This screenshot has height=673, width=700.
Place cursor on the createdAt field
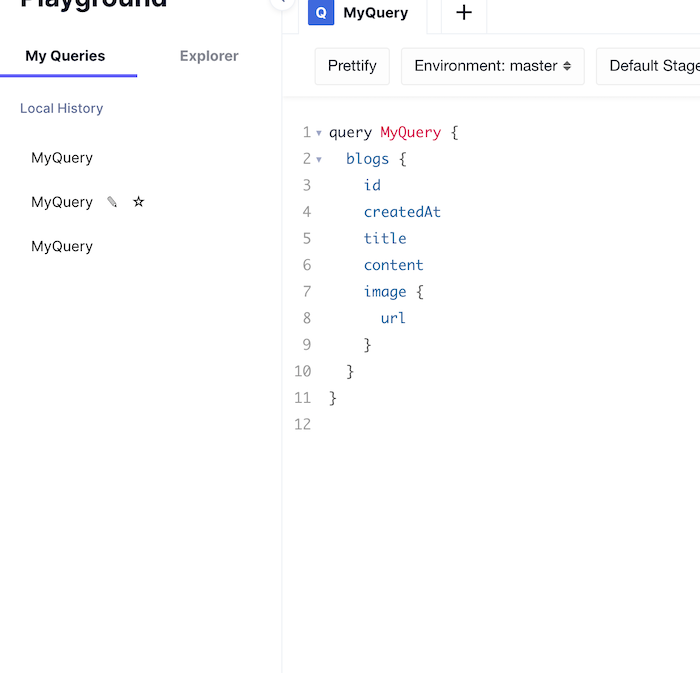click(402, 212)
